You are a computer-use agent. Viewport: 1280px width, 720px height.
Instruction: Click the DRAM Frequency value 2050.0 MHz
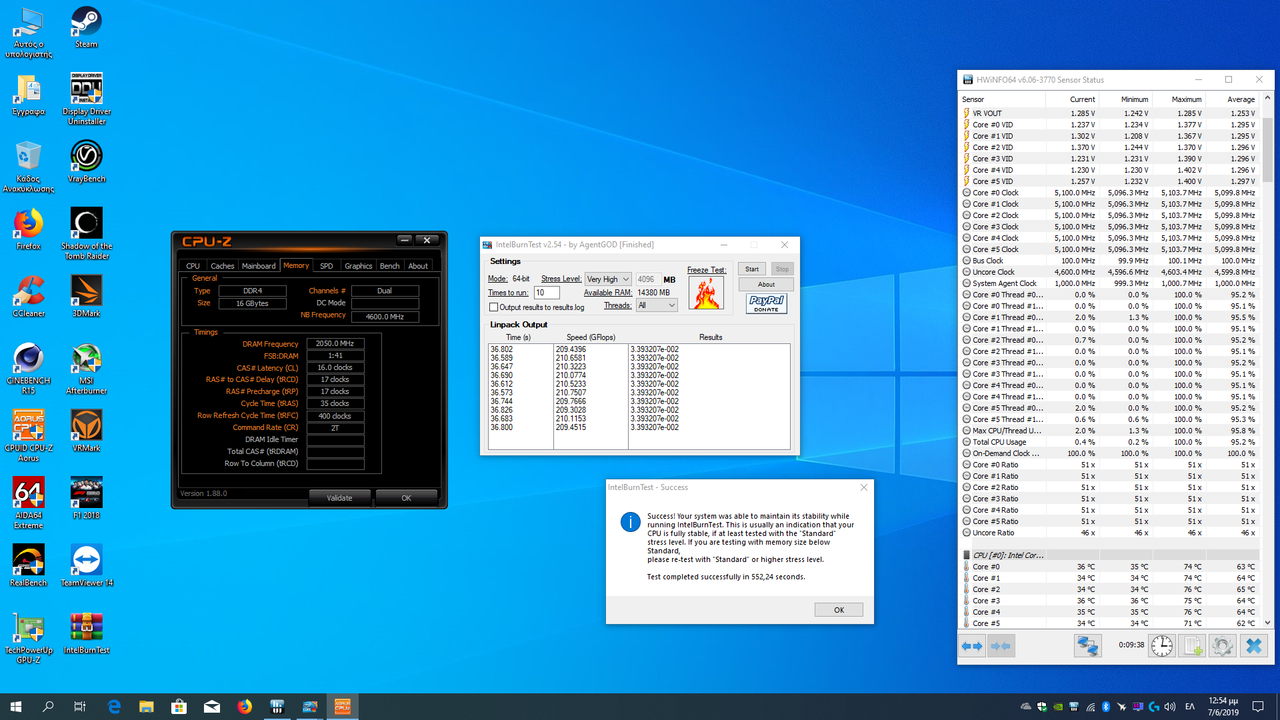pyautogui.click(x=335, y=344)
